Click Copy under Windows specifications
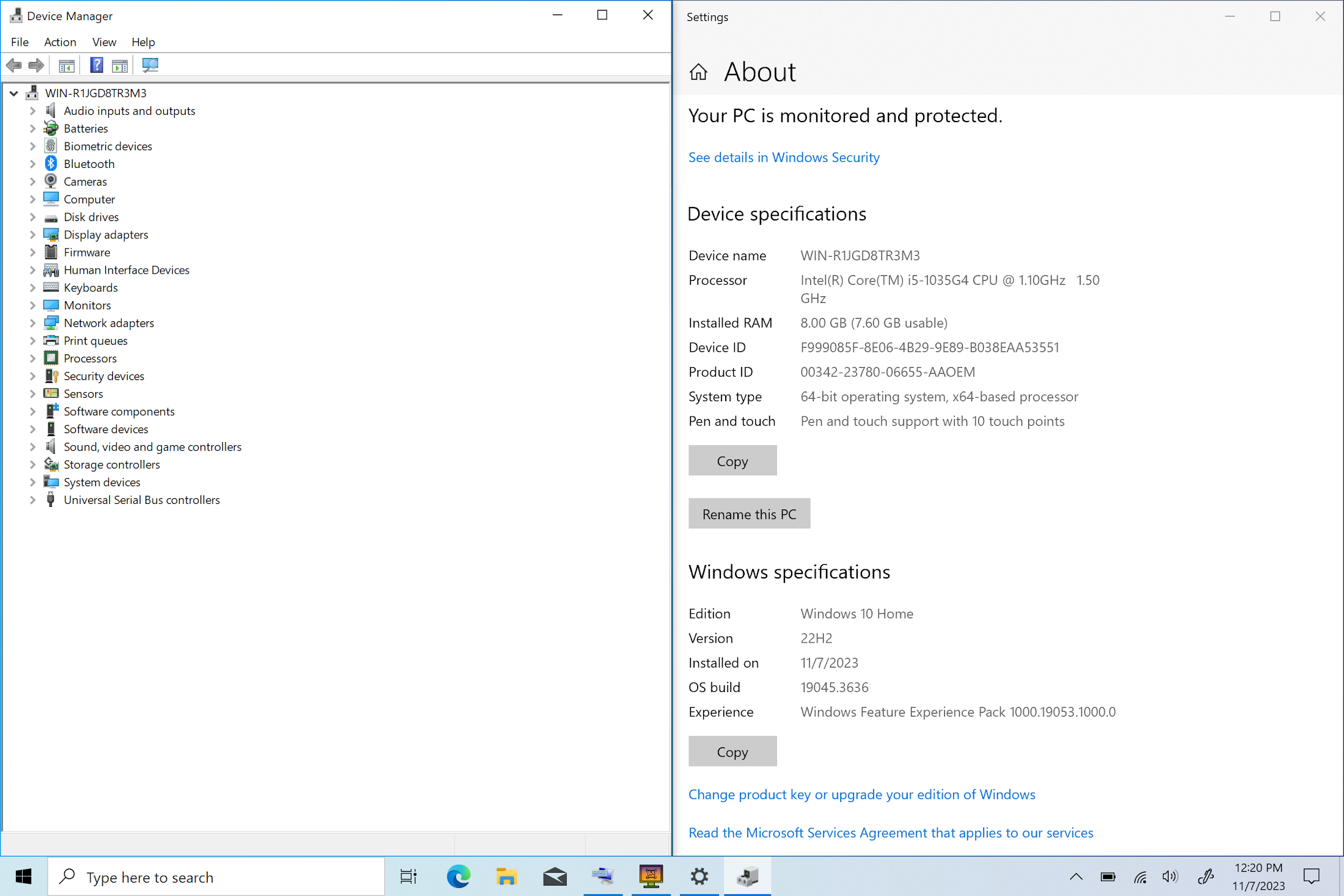This screenshot has height=896, width=1344. pyautogui.click(x=732, y=752)
